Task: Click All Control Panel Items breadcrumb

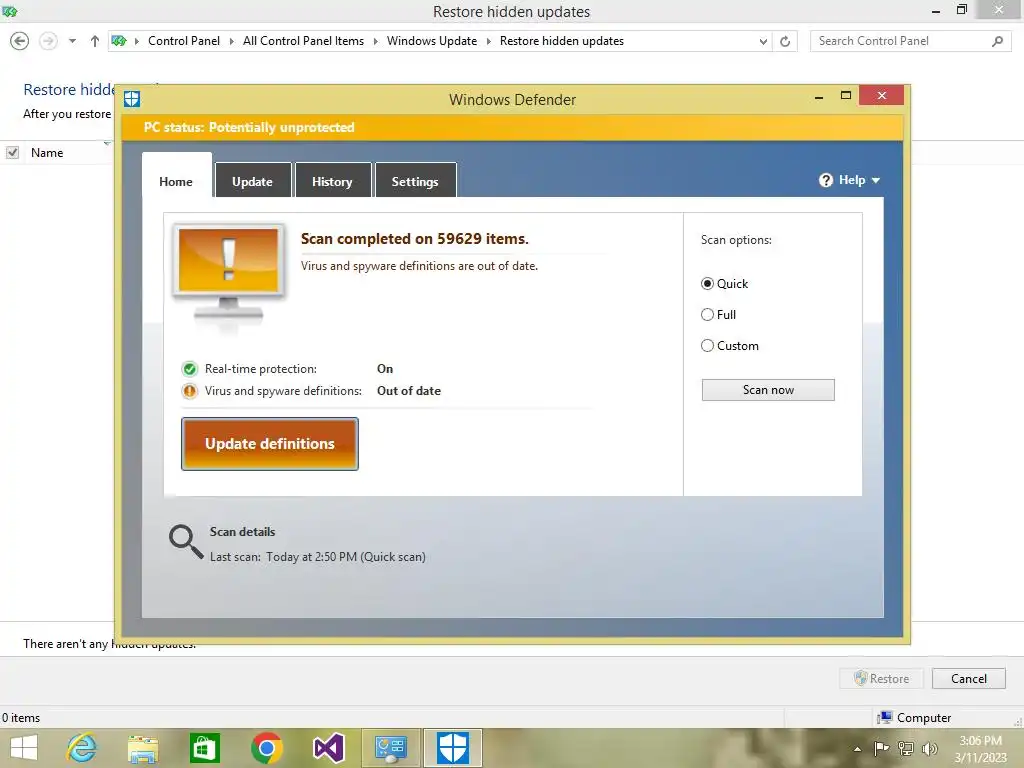Action: tap(304, 41)
